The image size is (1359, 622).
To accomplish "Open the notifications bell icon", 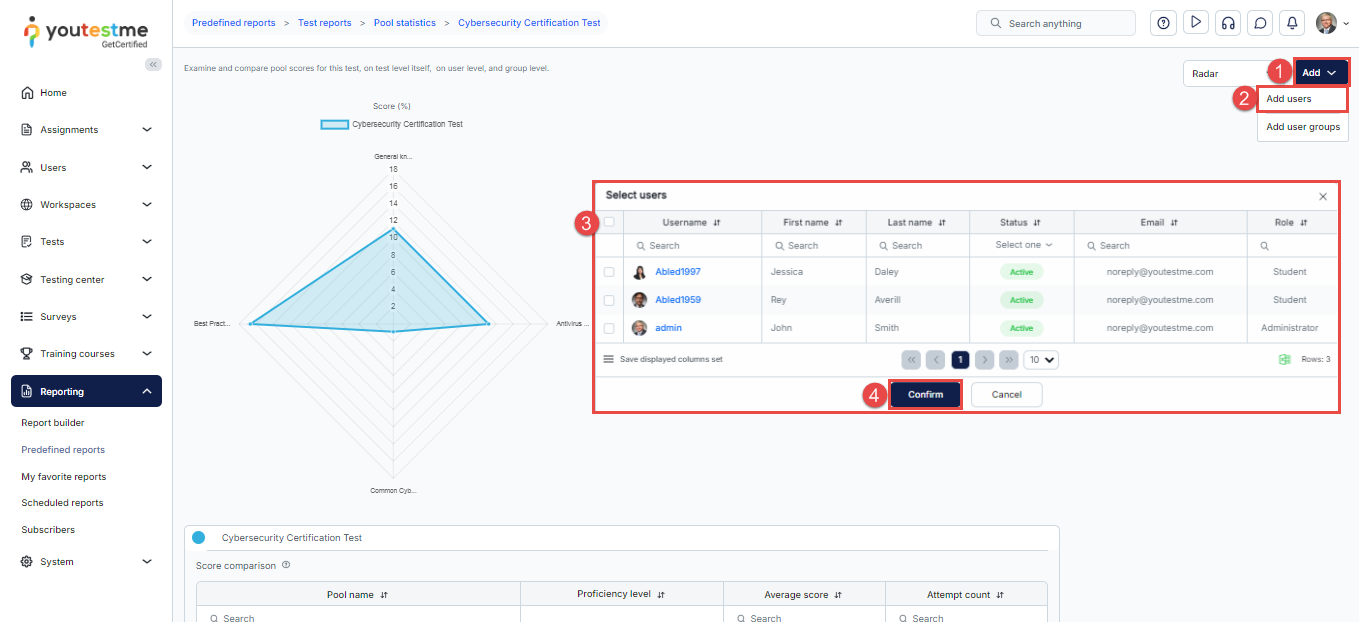I will pyautogui.click(x=1293, y=23).
